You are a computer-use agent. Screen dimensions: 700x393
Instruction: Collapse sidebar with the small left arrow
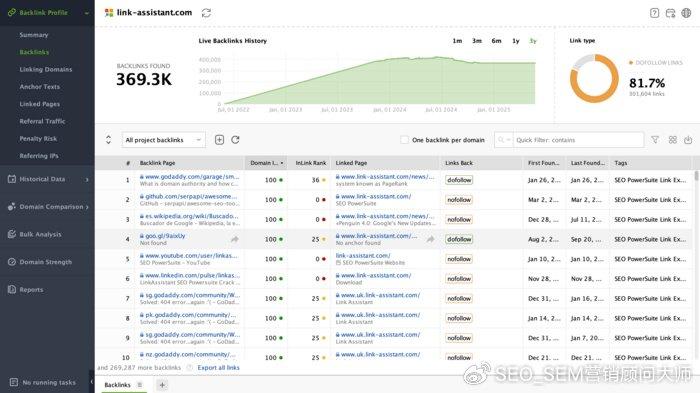pyautogui.click(x=92, y=382)
